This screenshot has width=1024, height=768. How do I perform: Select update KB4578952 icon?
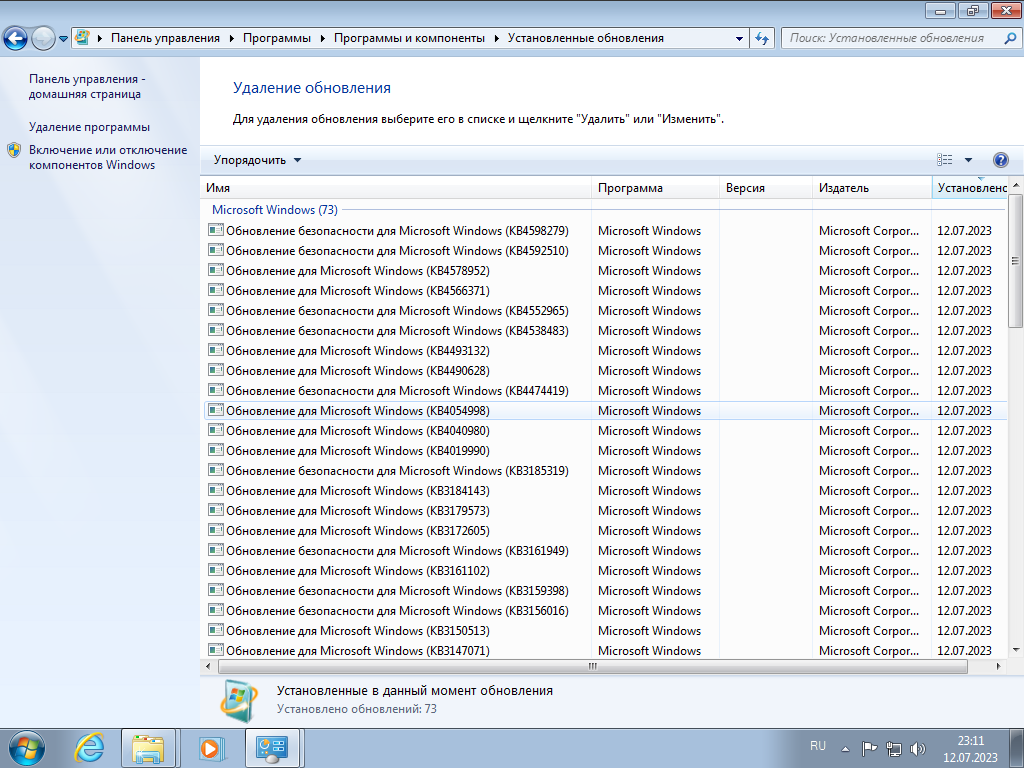tap(216, 270)
